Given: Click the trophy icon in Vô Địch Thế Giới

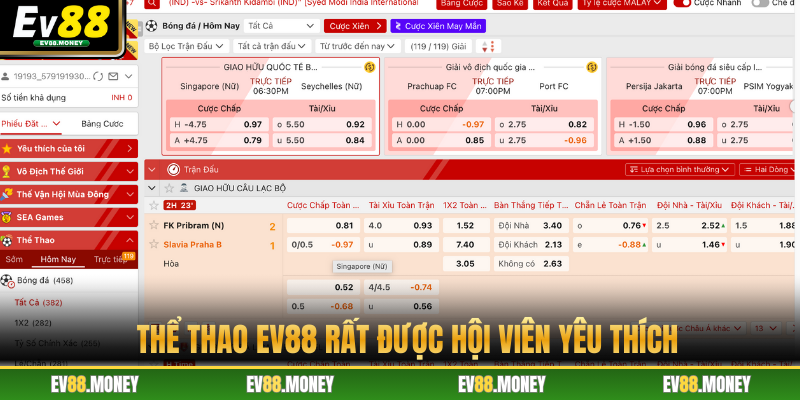Looking at the screenshot, I should tap(7, 171).
